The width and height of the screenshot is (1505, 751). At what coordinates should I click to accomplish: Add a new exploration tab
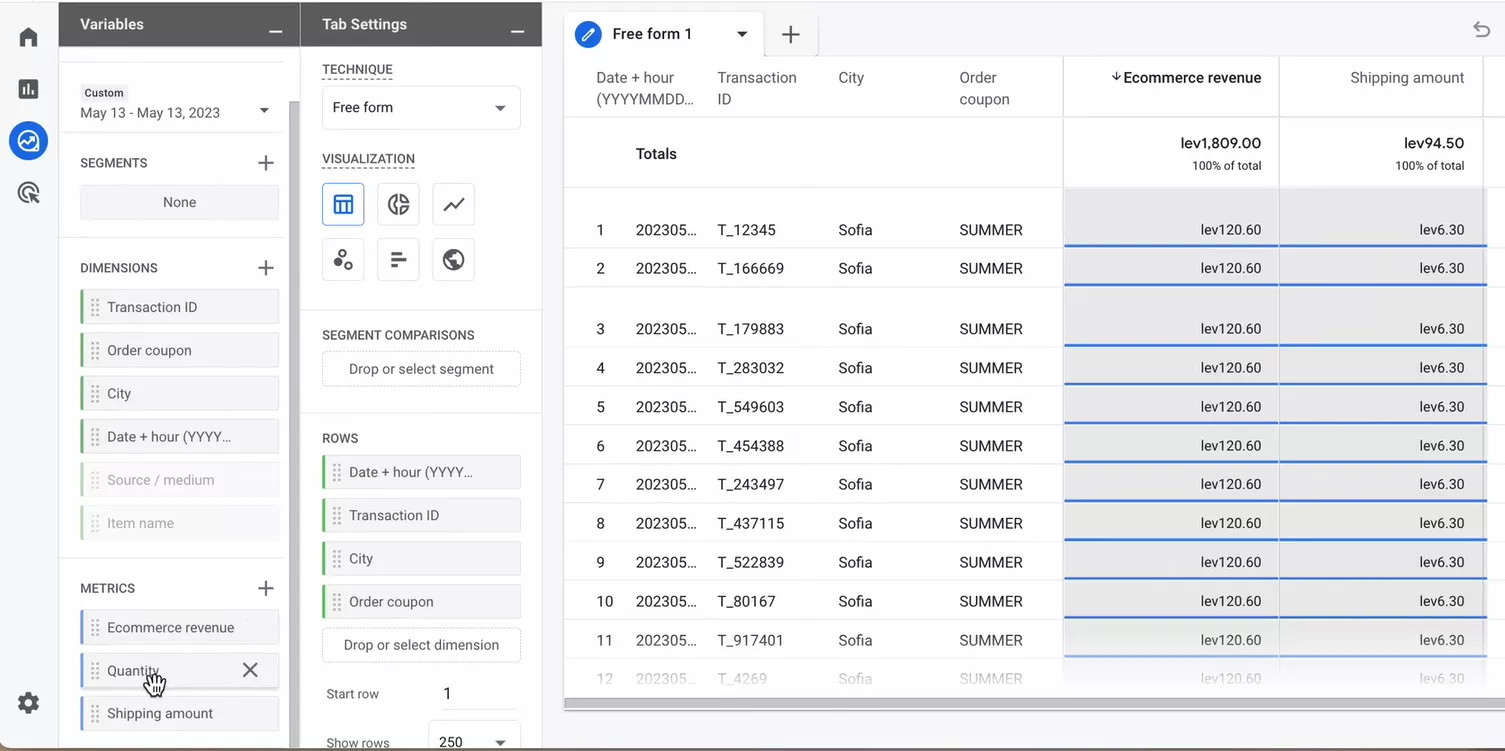coord(790,34)
